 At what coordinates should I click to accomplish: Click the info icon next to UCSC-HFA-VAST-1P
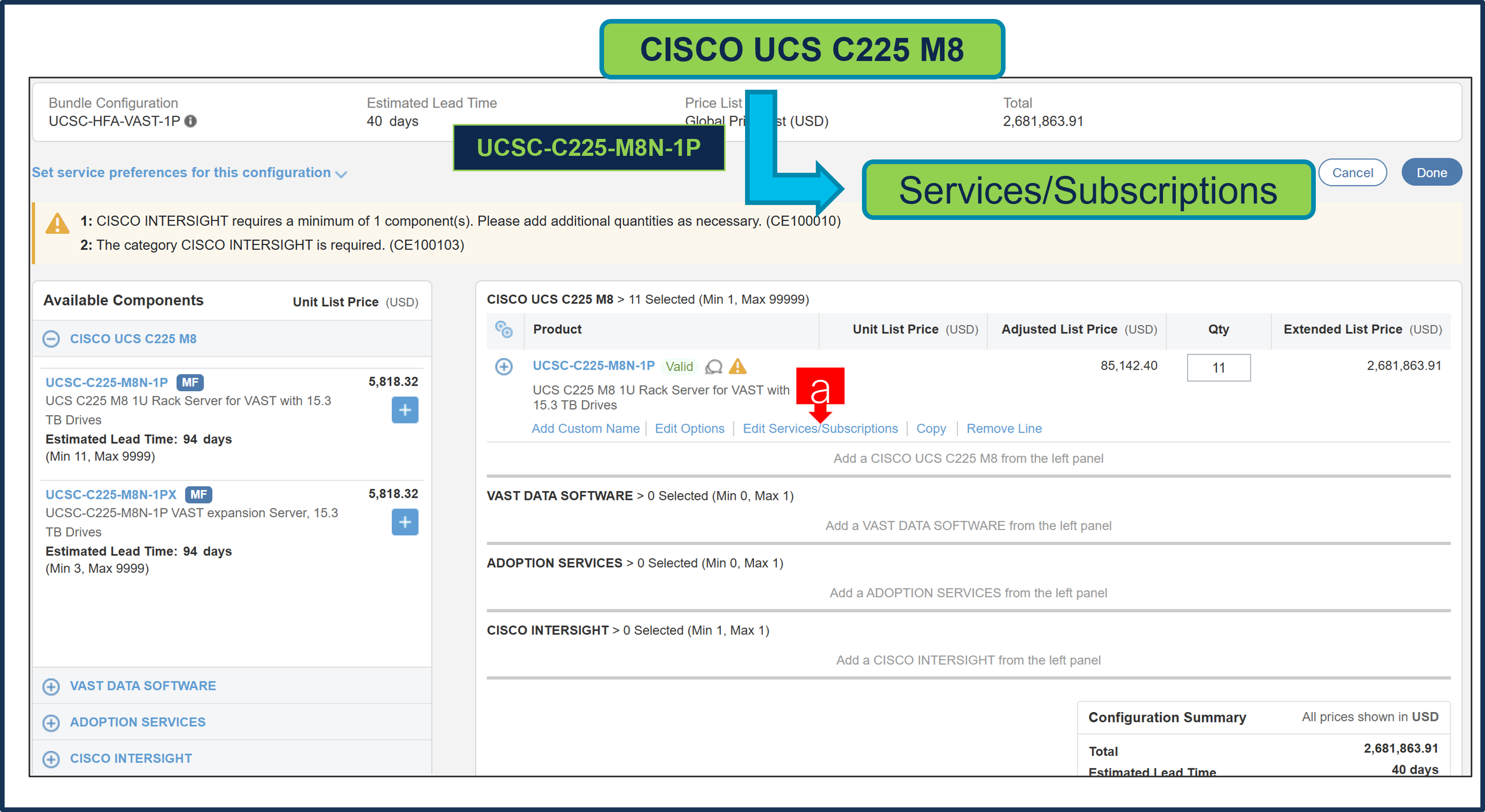click(x=192, y=121)
